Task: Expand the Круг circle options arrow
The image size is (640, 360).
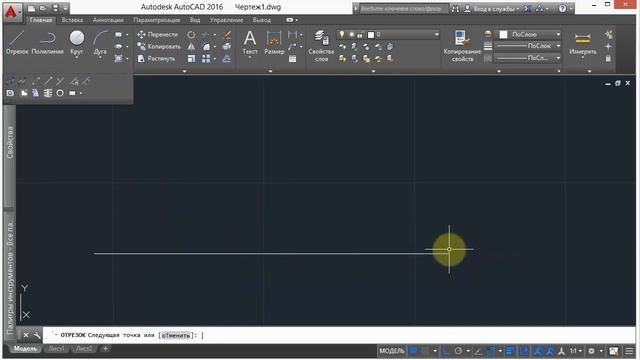Action: click(x=76, y=58)
